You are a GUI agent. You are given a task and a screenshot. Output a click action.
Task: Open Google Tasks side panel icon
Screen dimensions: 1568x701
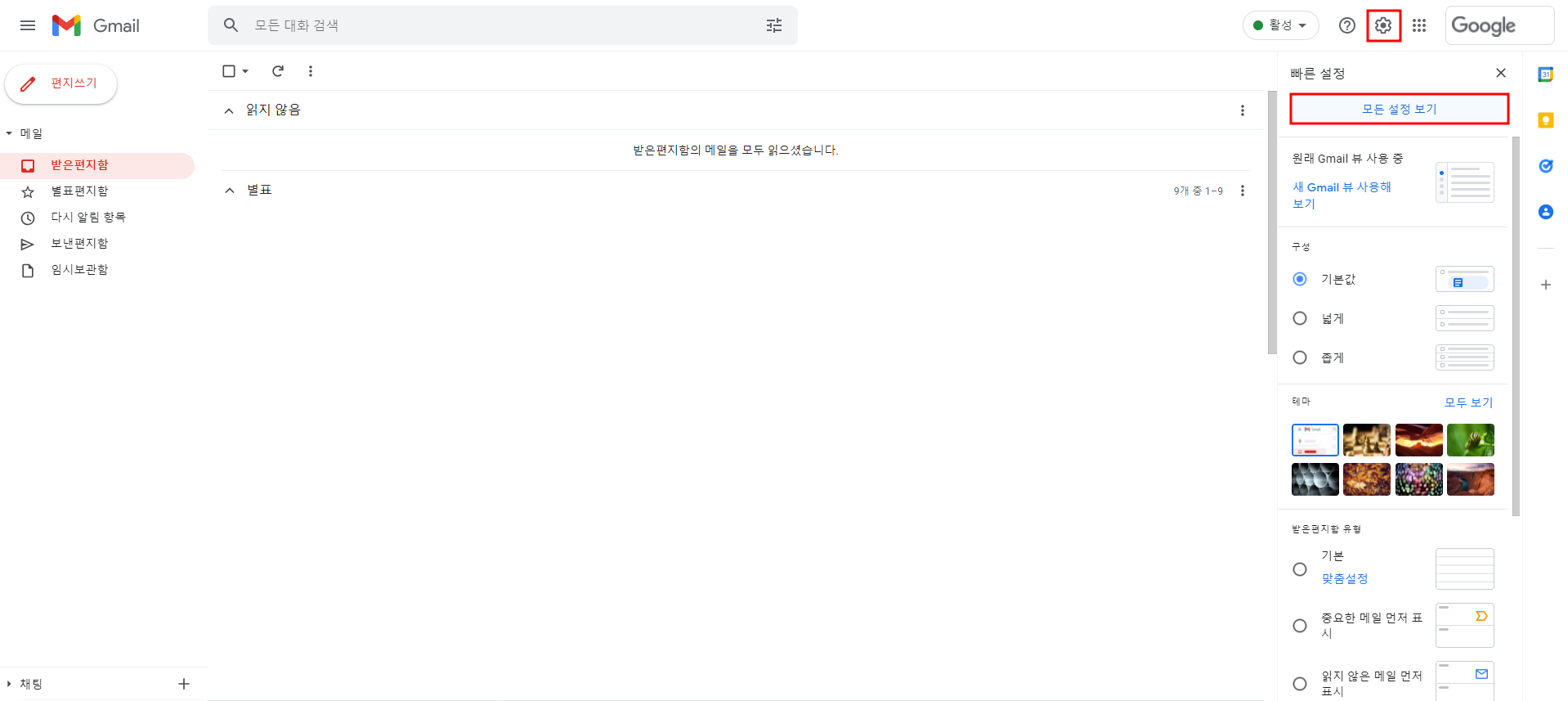1546,166
